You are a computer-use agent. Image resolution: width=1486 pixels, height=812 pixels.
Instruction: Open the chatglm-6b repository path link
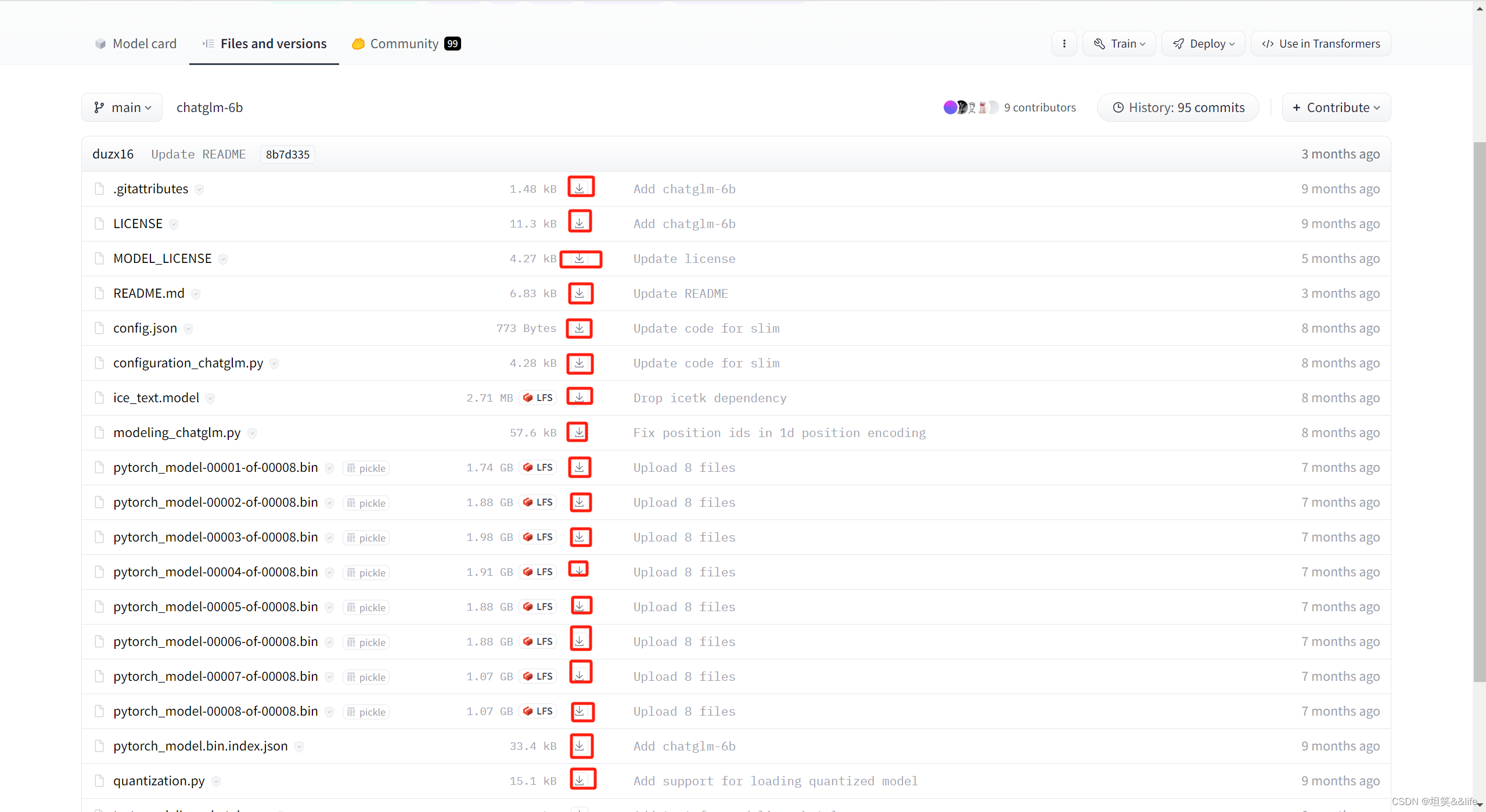pos(210,107)
